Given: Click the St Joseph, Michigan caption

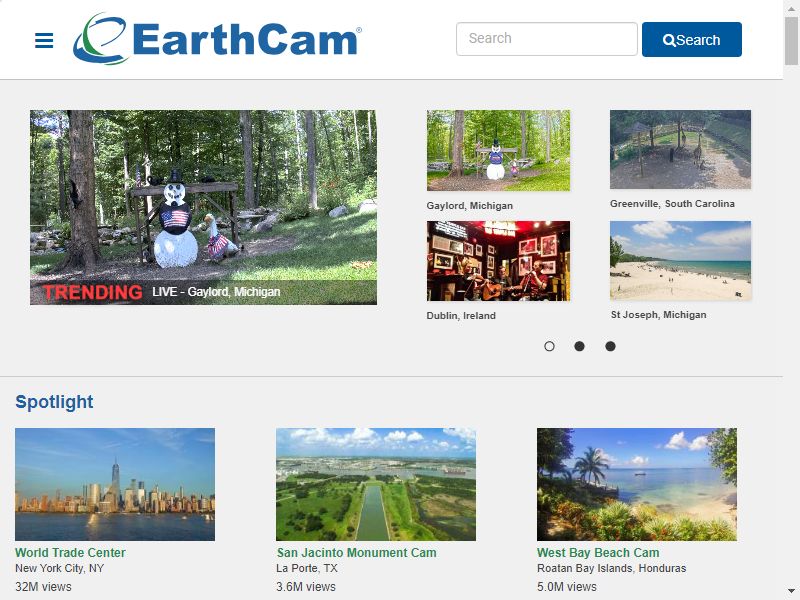Looking at the screenshot, I should click(x=658, y=314).
